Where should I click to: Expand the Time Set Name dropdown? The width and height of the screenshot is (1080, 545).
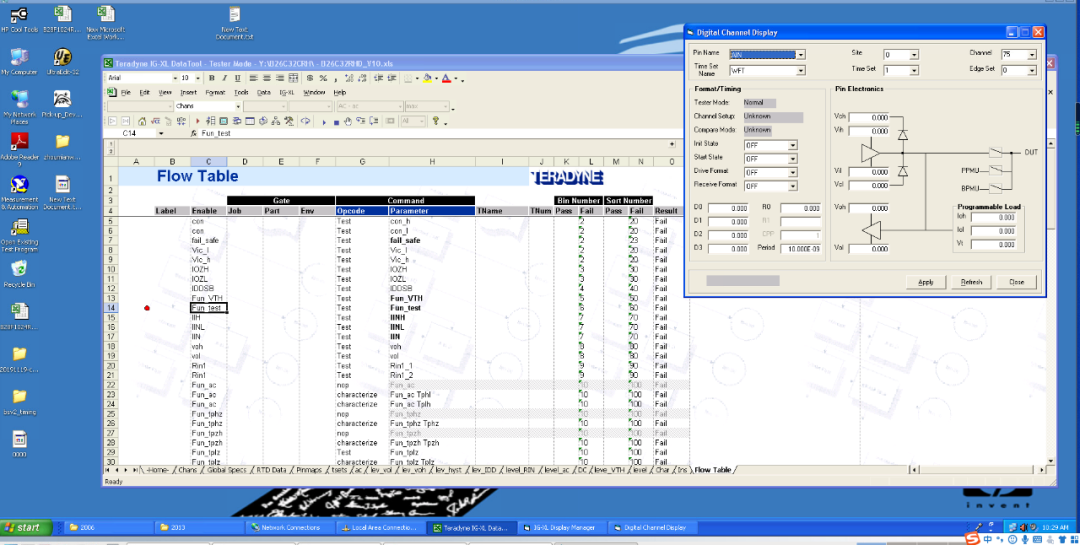pos(800,71)
